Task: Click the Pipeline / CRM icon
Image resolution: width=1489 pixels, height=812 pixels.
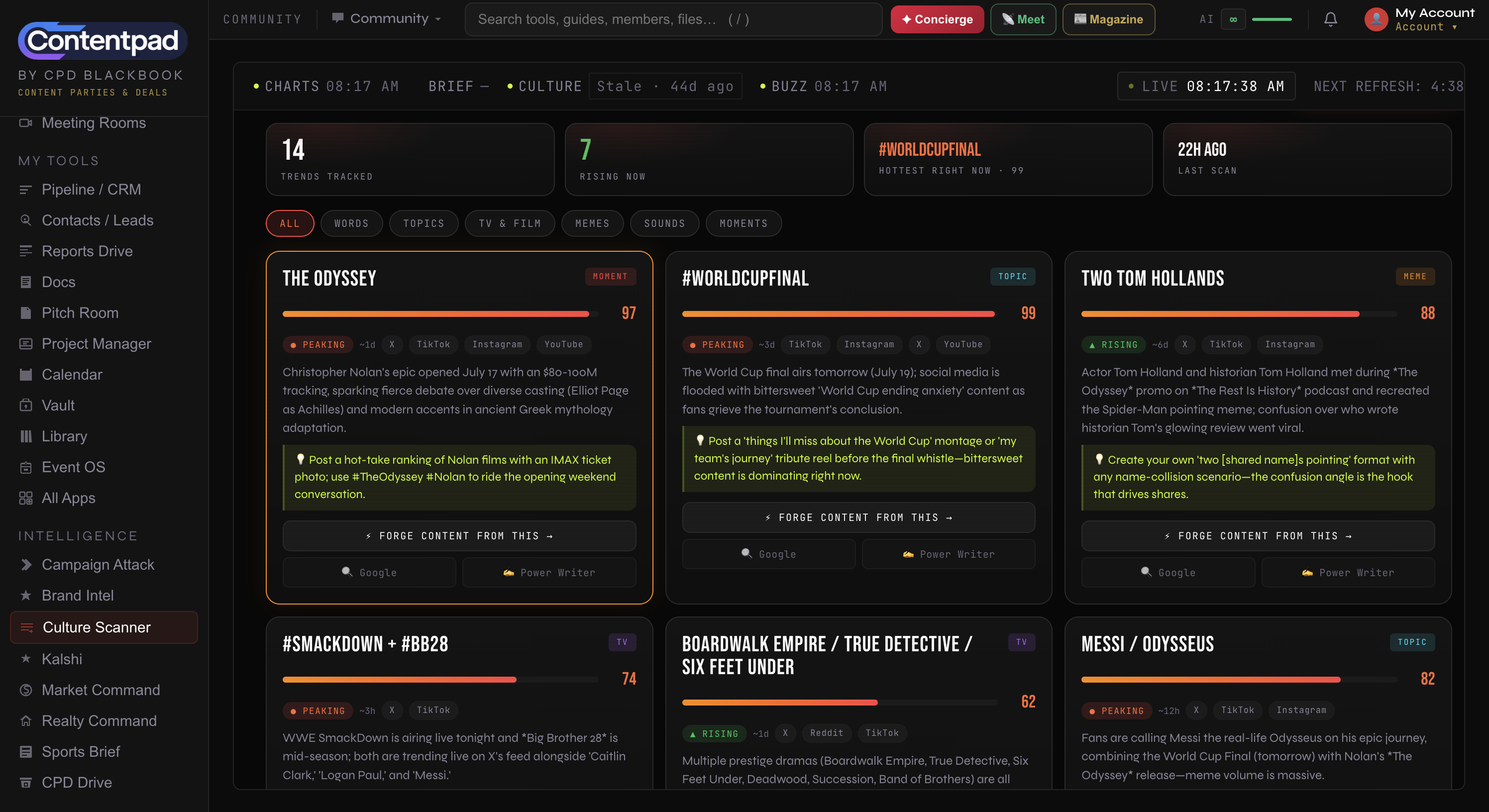Action: tap(25, 190)
